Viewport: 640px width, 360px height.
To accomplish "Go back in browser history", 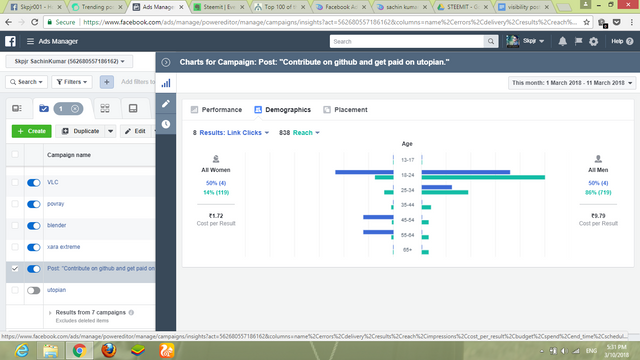I will tap(9, 22).
